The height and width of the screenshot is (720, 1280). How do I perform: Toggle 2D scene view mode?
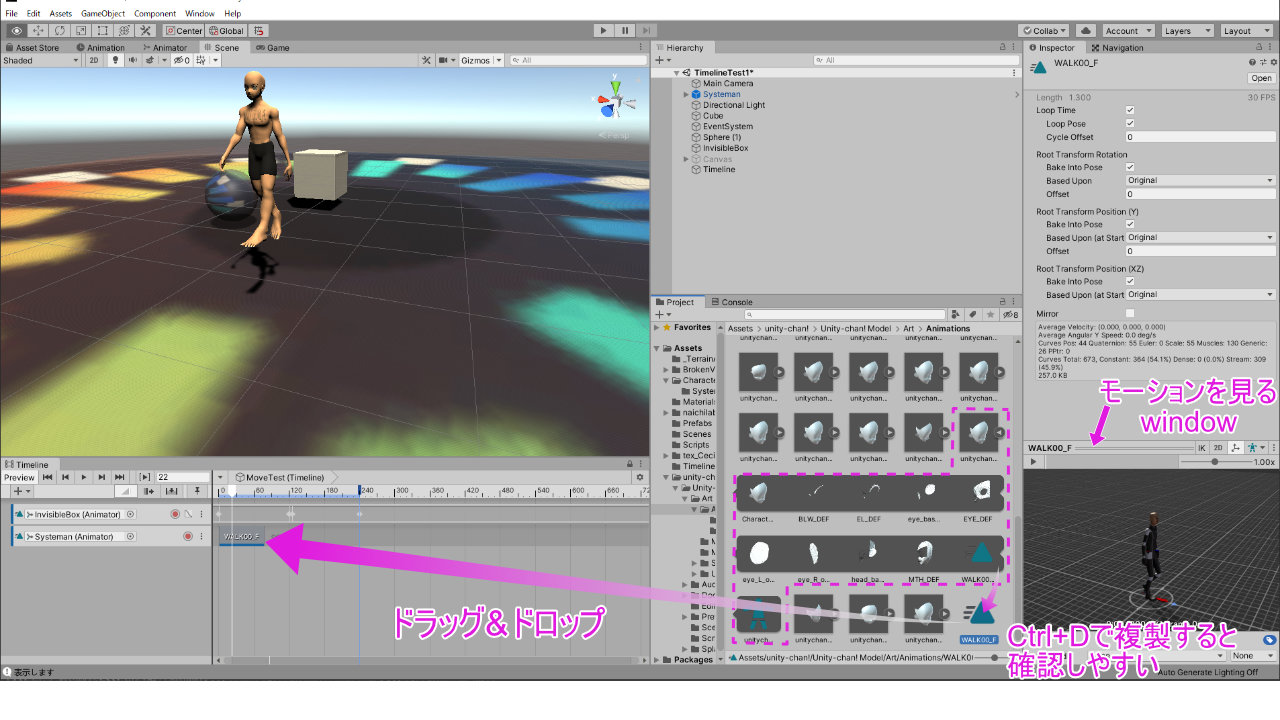point(93,60)
